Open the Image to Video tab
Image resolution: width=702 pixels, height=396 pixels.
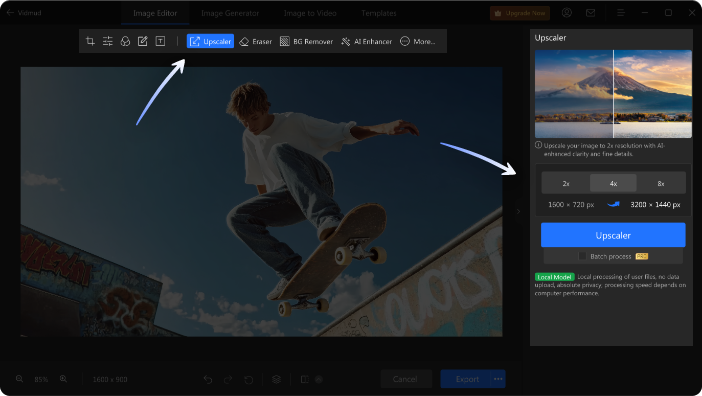[x=310, y=13]
